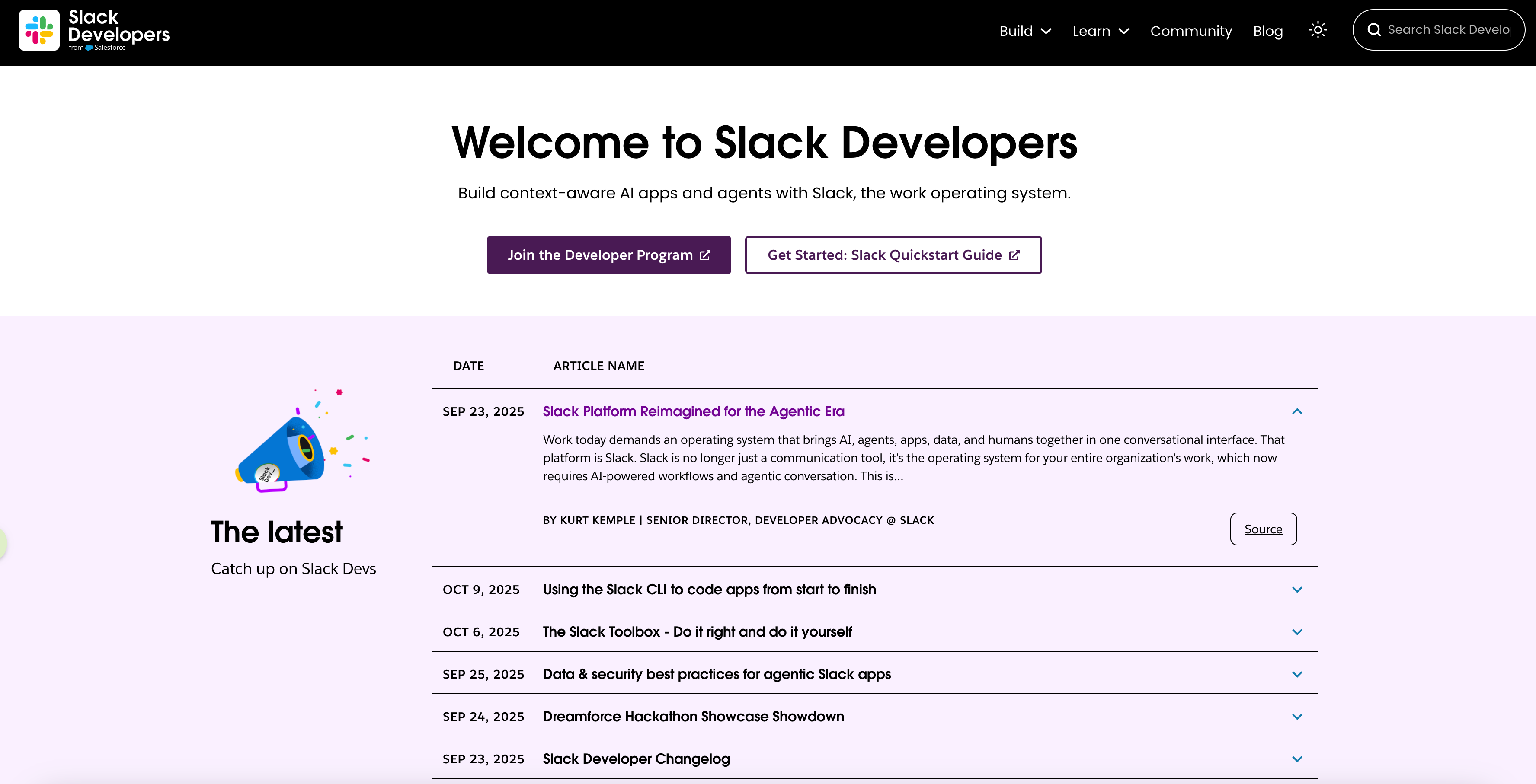Collapse the Slack Platform Reimagined article chevron
1536x784 pixels.
[x=1297, y=411]
